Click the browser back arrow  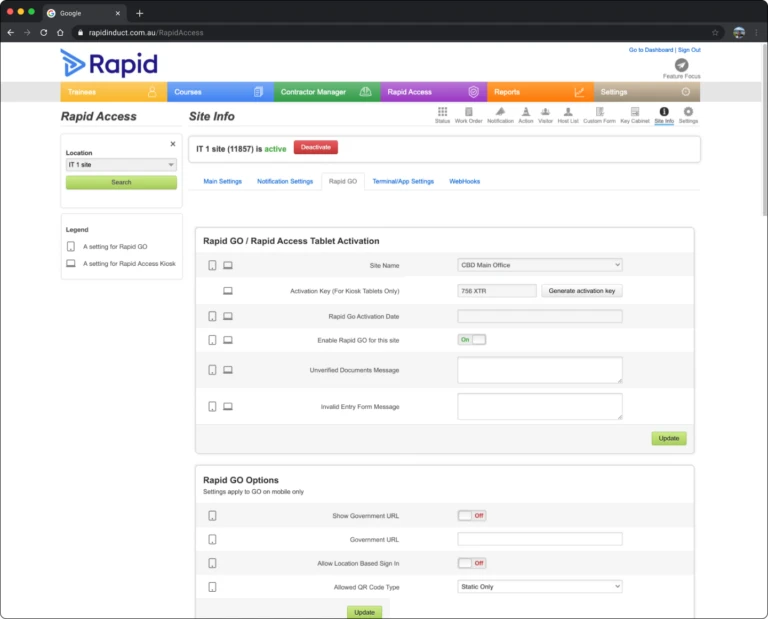(11, 32)
